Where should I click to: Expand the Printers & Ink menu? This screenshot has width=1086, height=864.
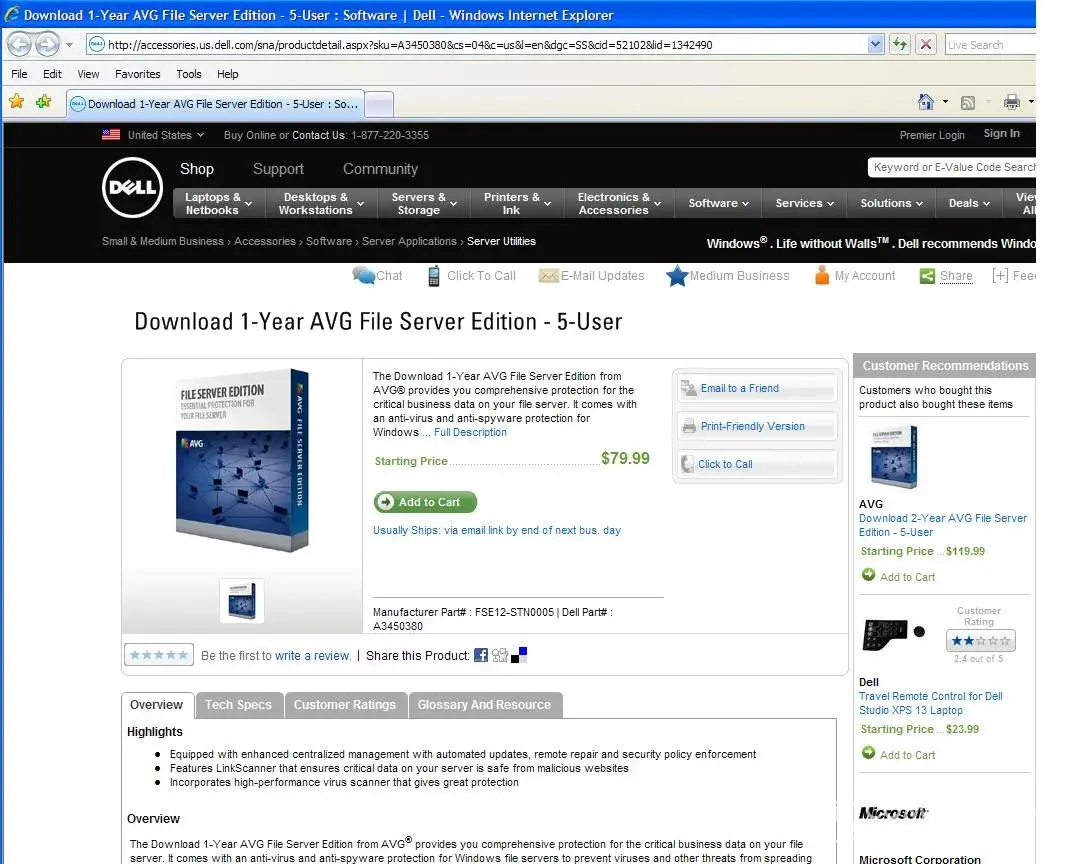pos(547,204)
